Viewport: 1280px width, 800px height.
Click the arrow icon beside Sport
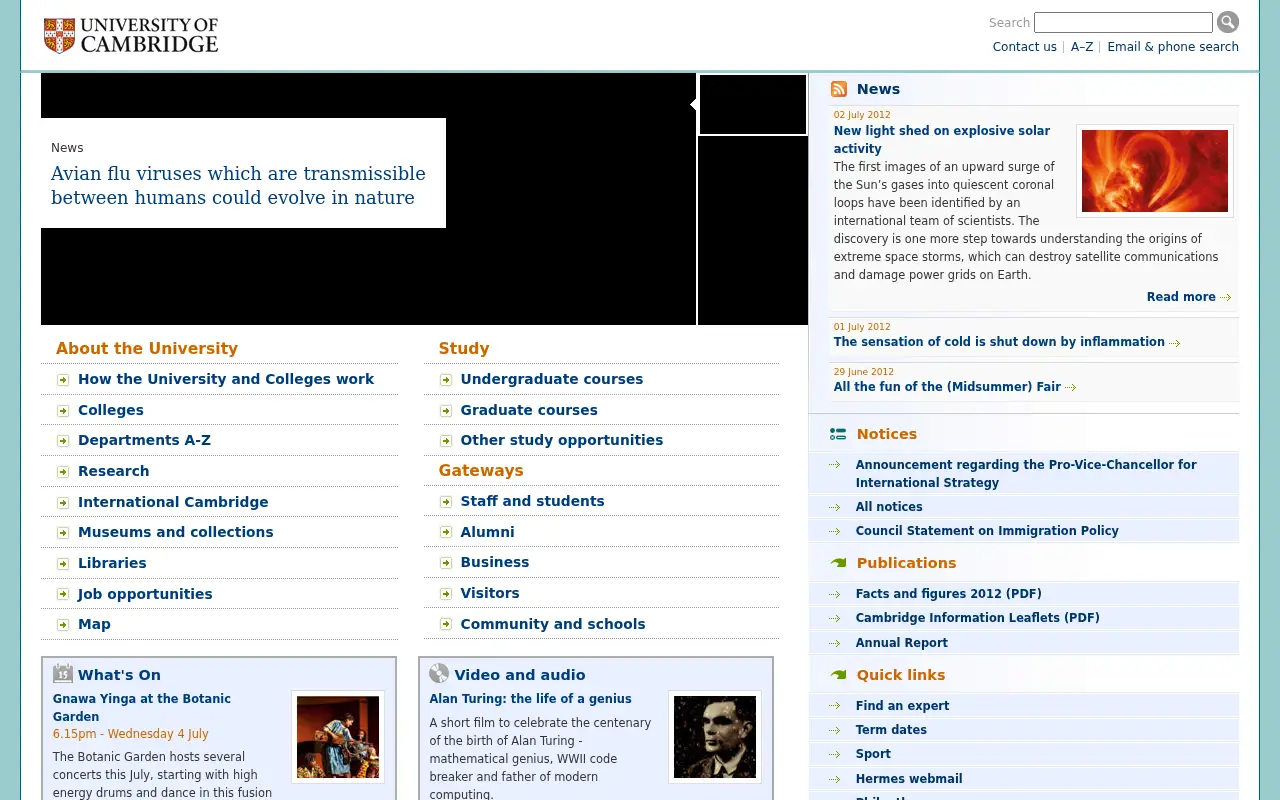[834, 754]
